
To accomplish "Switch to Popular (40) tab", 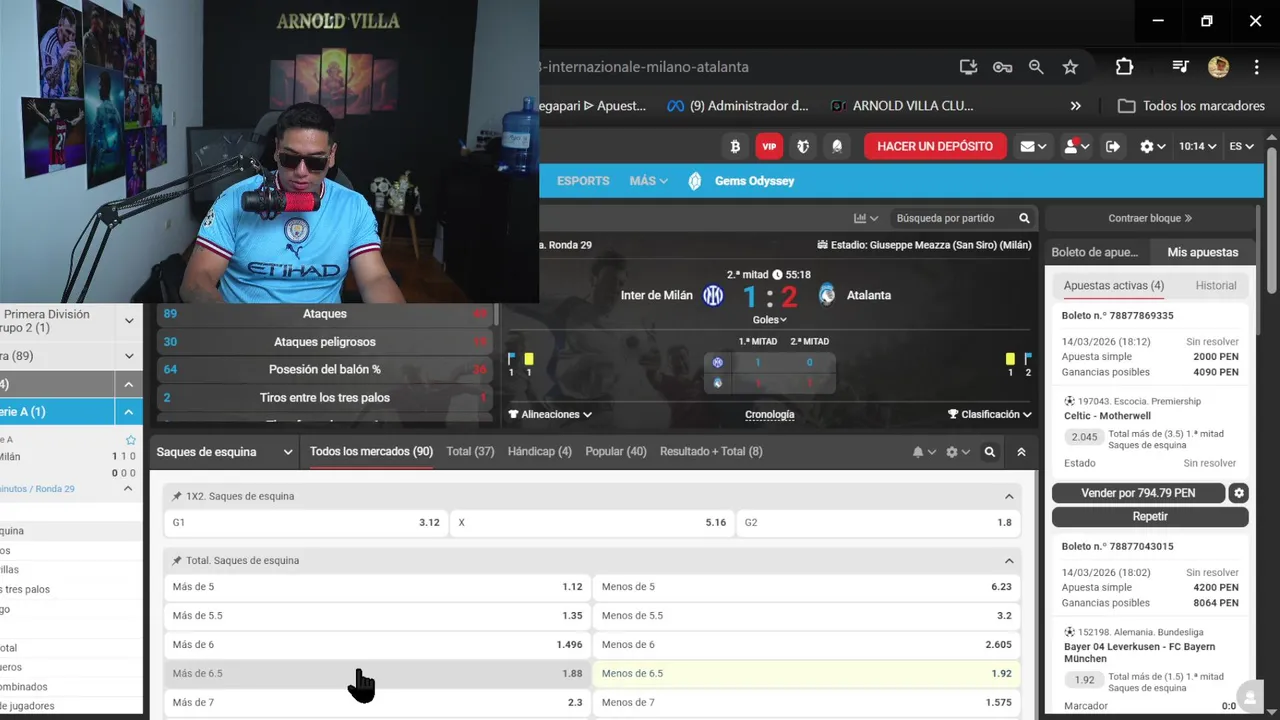I will click(616, 452).
